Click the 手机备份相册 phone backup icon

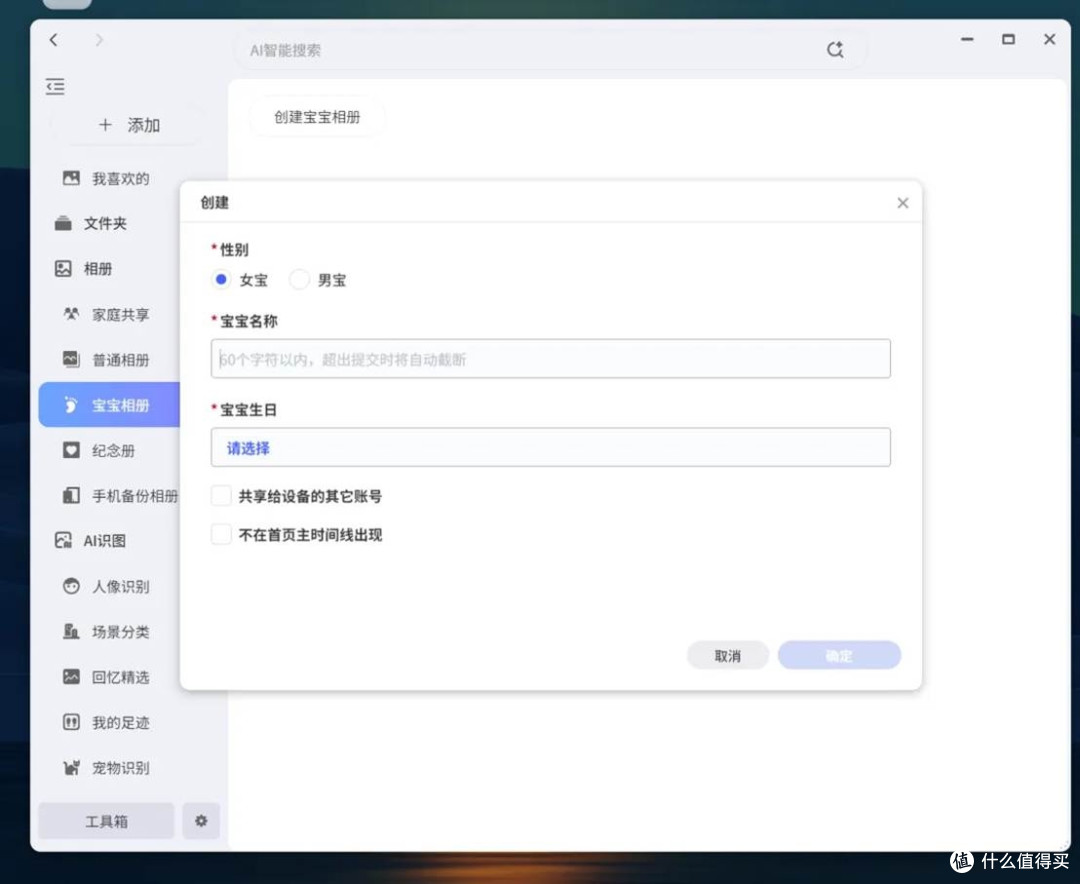pos(71,495)
